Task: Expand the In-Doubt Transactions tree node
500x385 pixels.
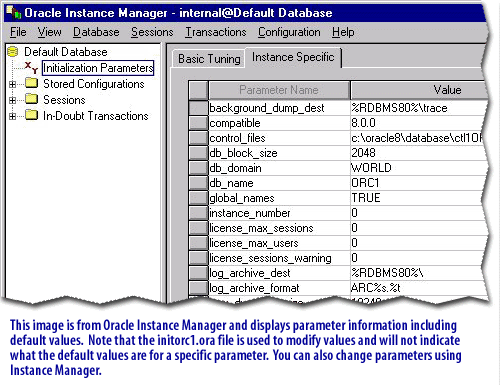Action: (12, 116)
